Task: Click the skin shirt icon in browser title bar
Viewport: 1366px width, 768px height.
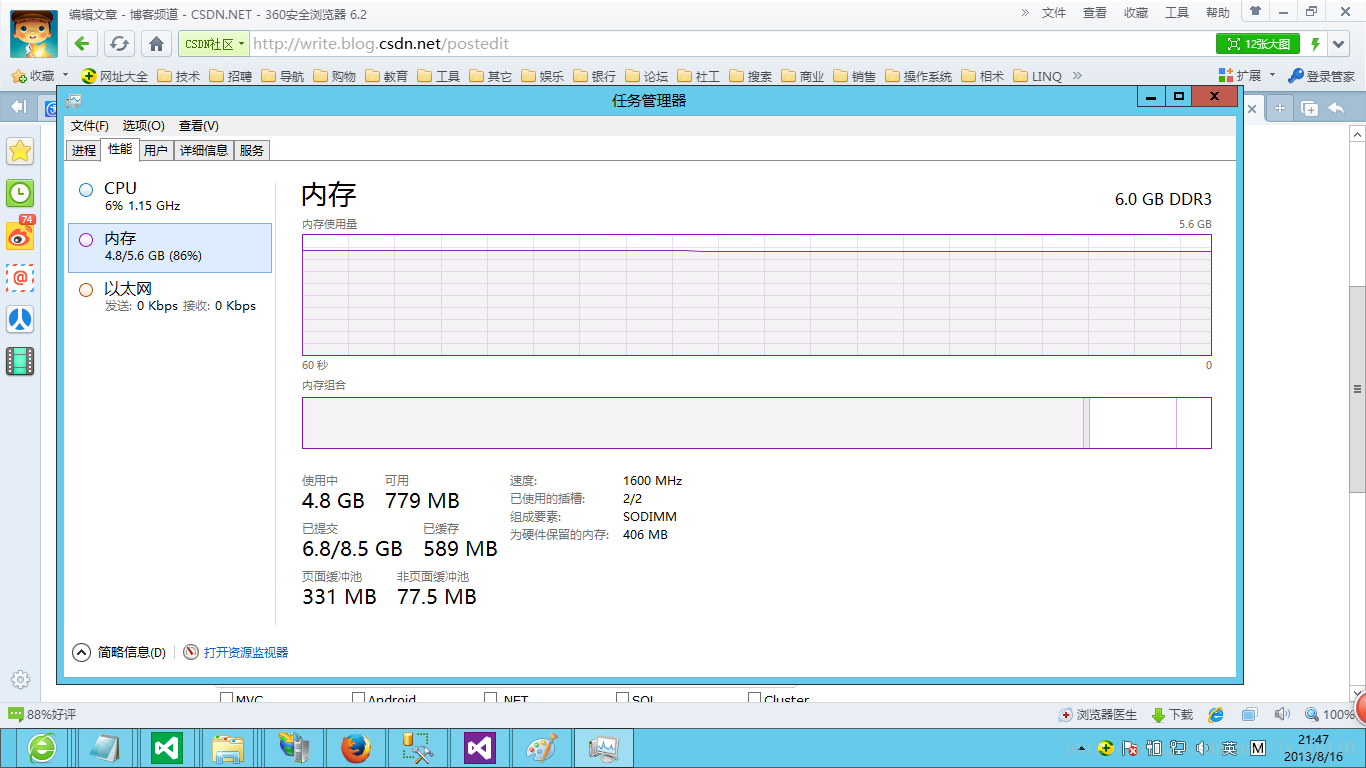Action: tap(1255, 12)
